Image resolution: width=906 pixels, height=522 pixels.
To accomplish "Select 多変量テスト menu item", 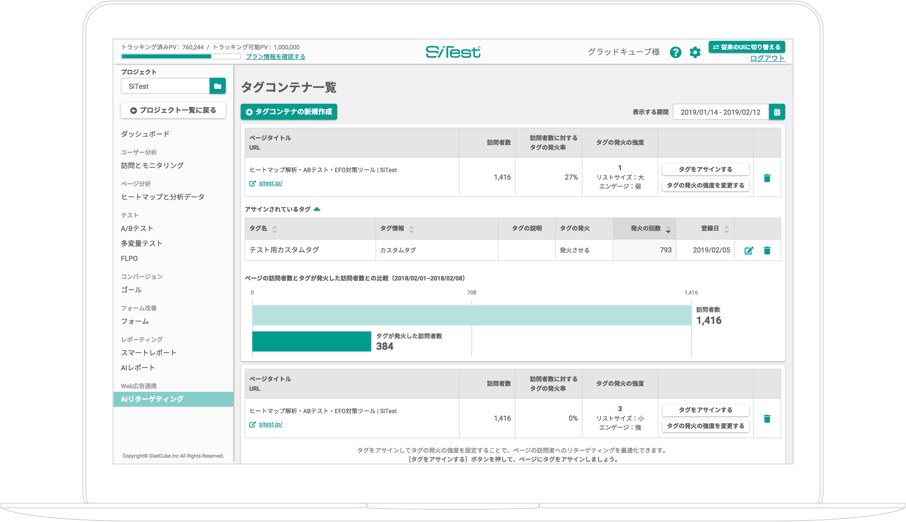I will [x=142, y=243].
